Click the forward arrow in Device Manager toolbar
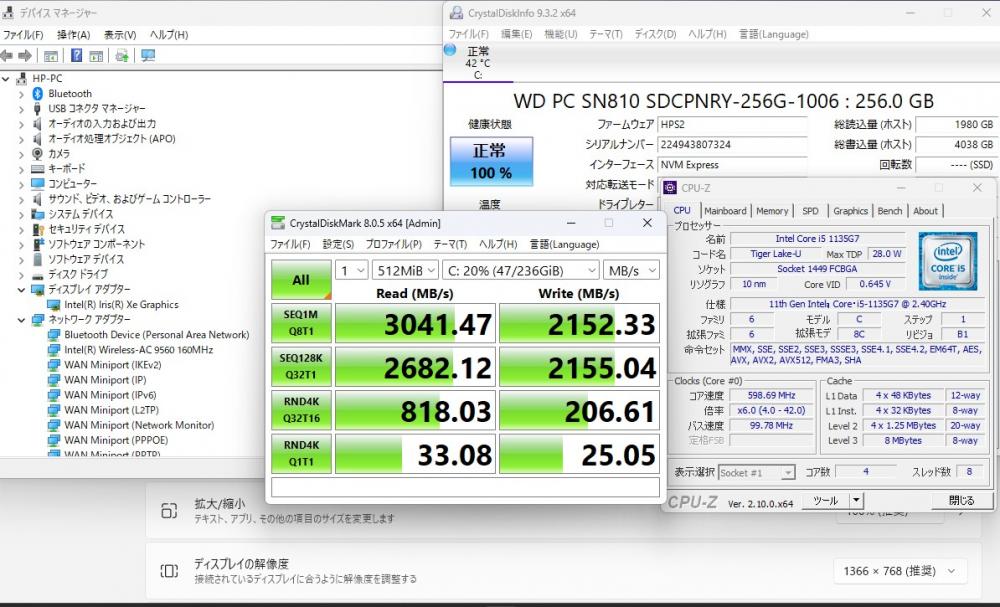 coord(25,56)
